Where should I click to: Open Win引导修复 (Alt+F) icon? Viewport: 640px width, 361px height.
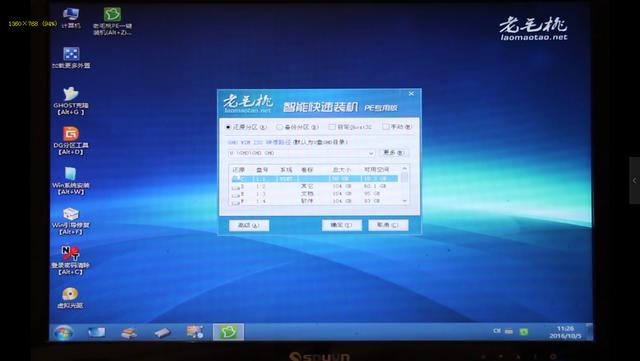point(71,221)
